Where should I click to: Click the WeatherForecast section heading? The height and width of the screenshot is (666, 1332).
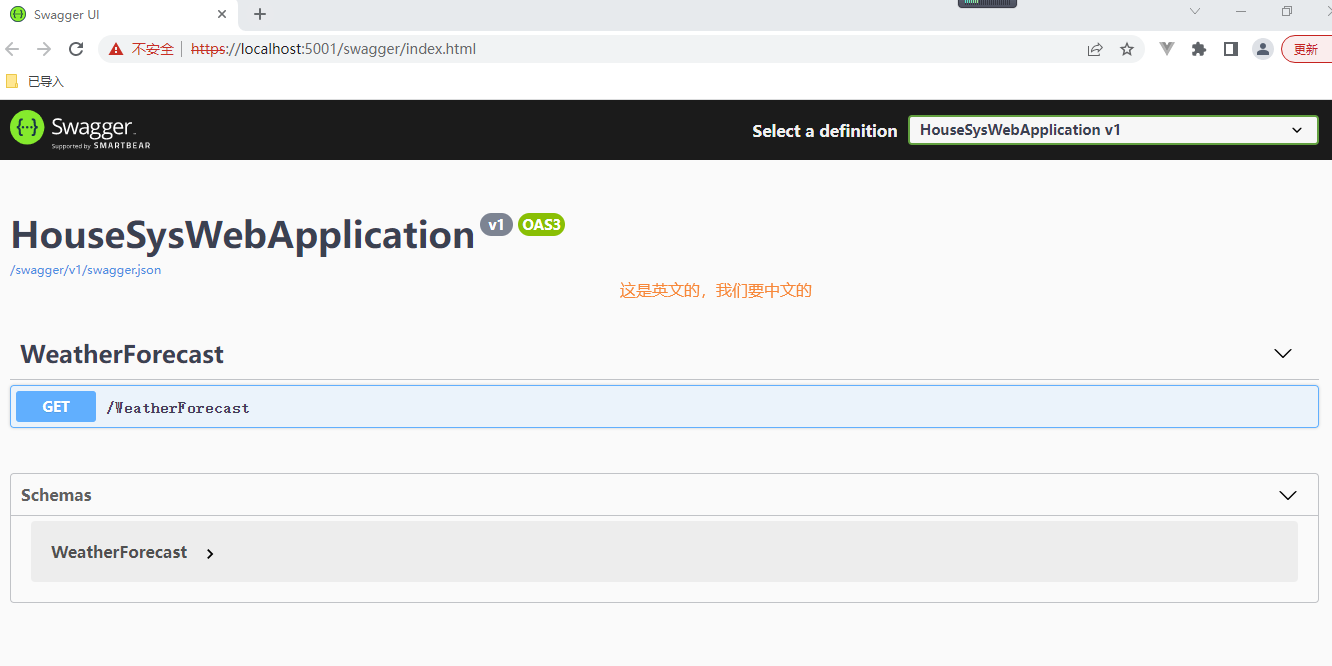pos(122,354)
